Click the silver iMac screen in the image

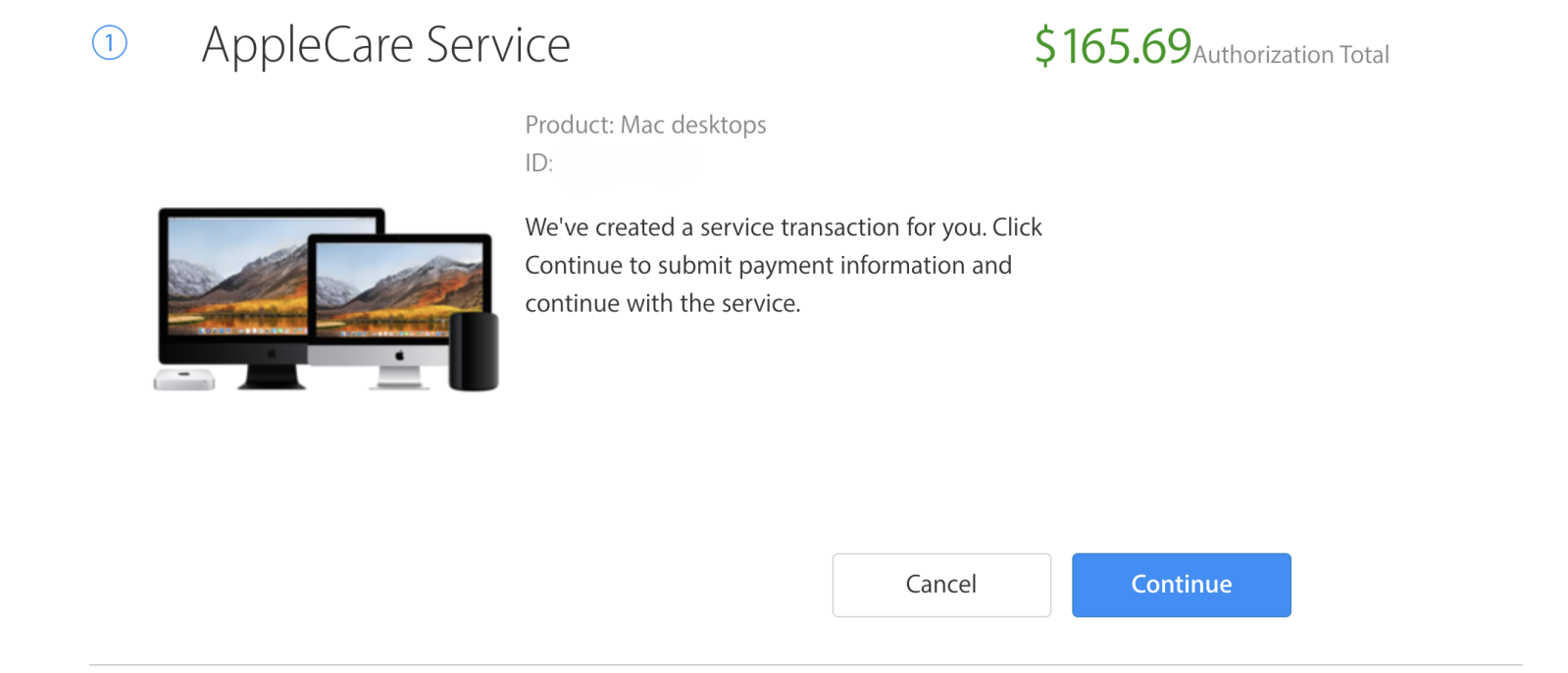(x=399, y=289)
